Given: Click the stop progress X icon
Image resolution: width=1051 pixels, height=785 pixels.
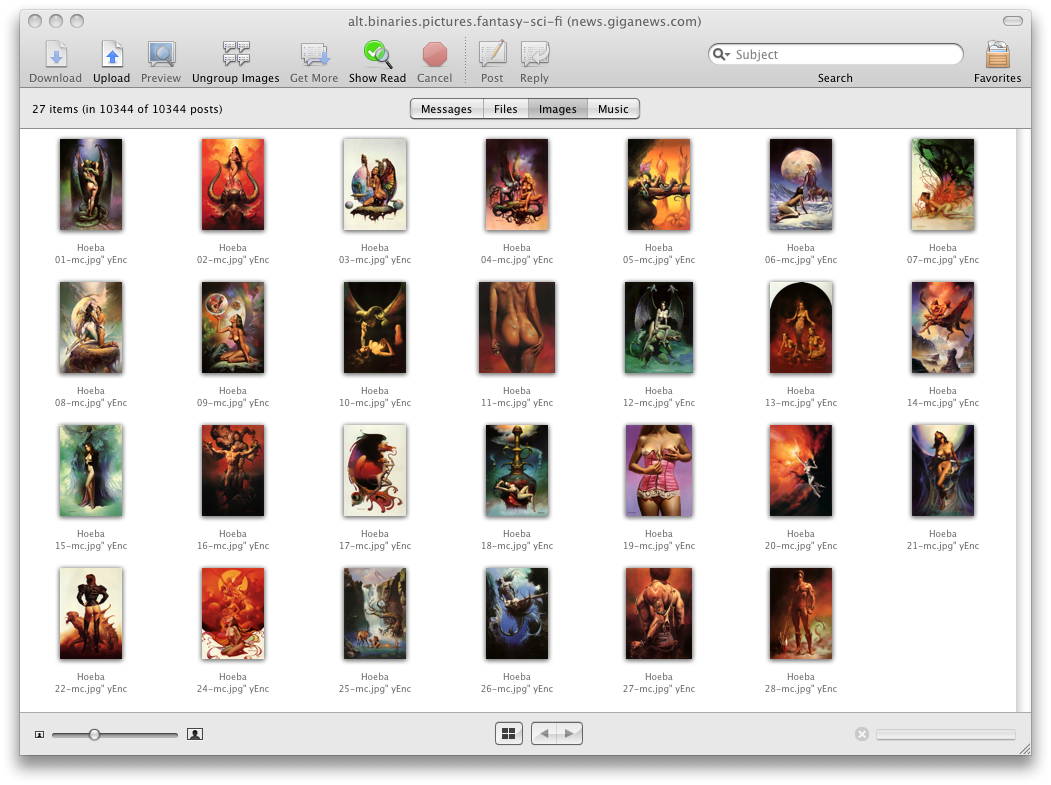Looking at the screenshot, I should (862, 734).
